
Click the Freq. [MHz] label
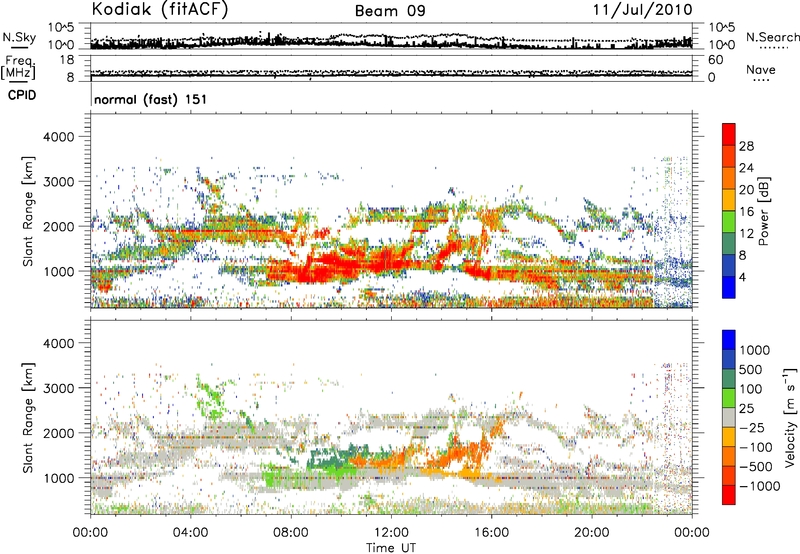click(18, 67)
